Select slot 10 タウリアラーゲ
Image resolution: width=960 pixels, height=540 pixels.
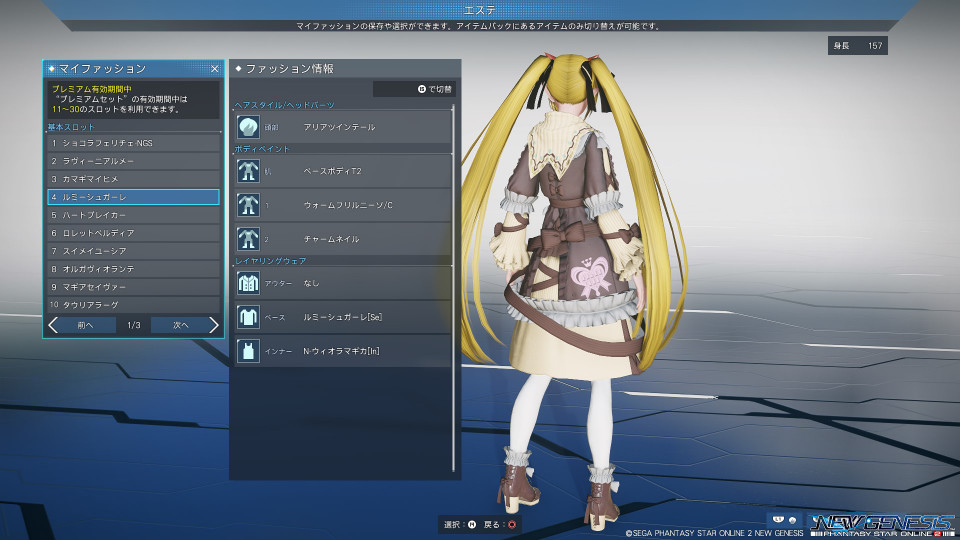(x=133, y=305)
